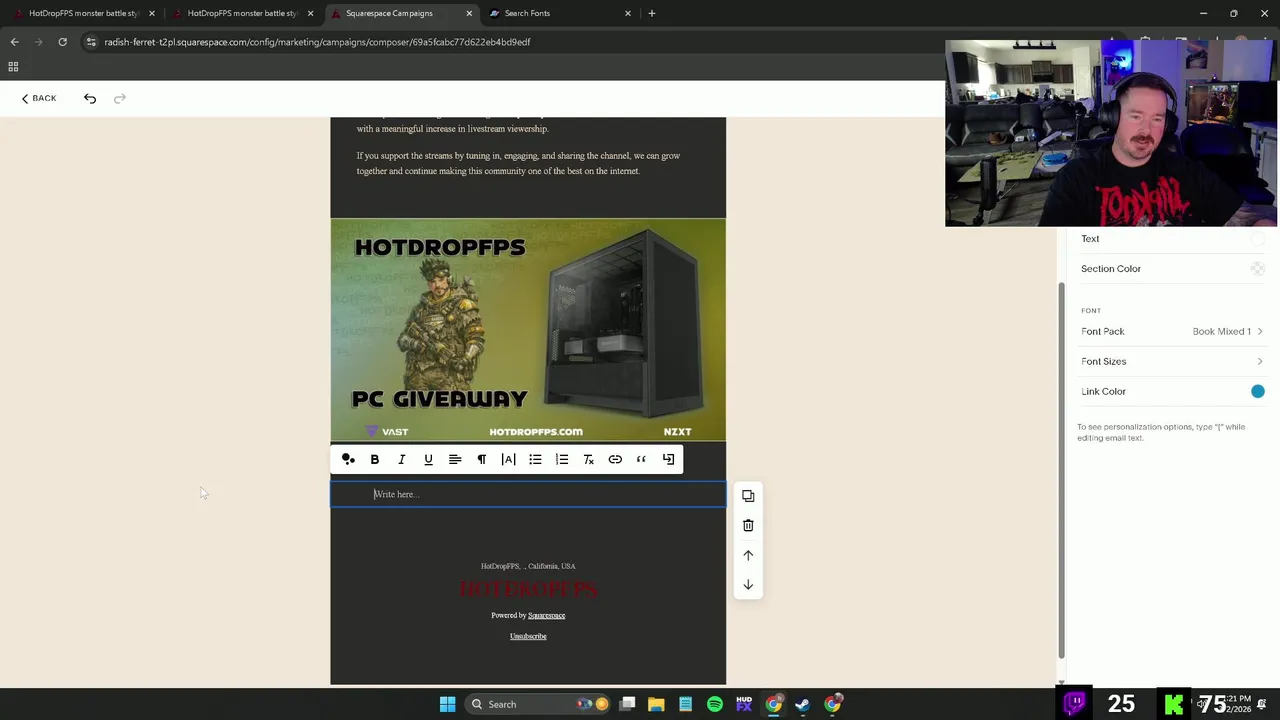Open File Explorer from taskbar

656,704
